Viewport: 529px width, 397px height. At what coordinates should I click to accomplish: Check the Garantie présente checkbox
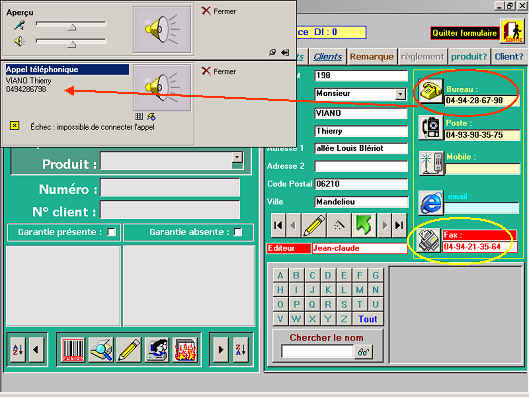pyautogui.click(x=112, y=232)
